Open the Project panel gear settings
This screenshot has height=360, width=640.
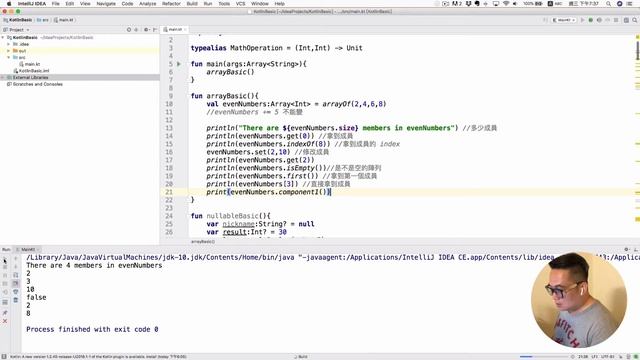tap(147, 30)
